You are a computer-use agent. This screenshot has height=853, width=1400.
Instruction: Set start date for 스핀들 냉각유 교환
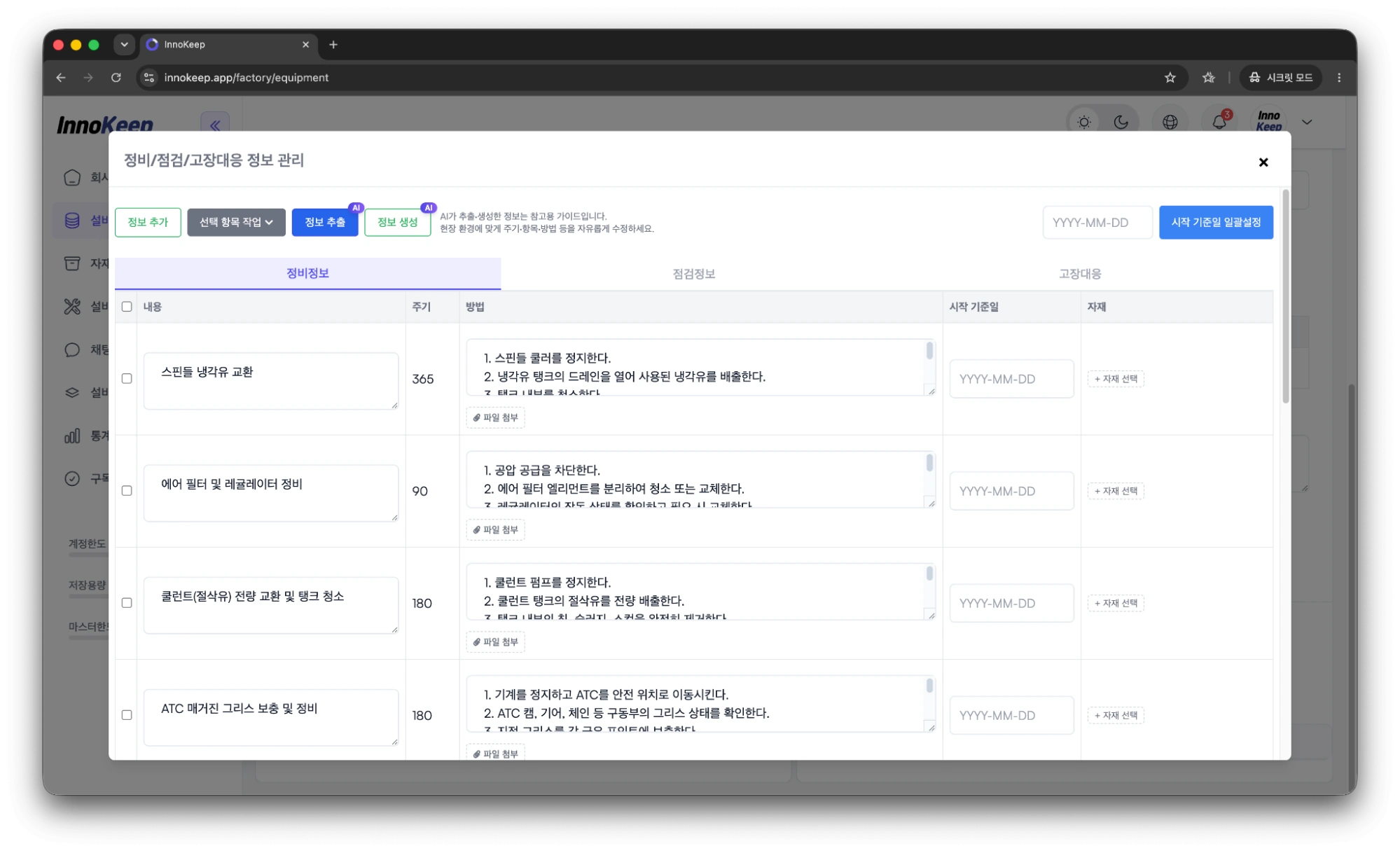pos(1011,379)
